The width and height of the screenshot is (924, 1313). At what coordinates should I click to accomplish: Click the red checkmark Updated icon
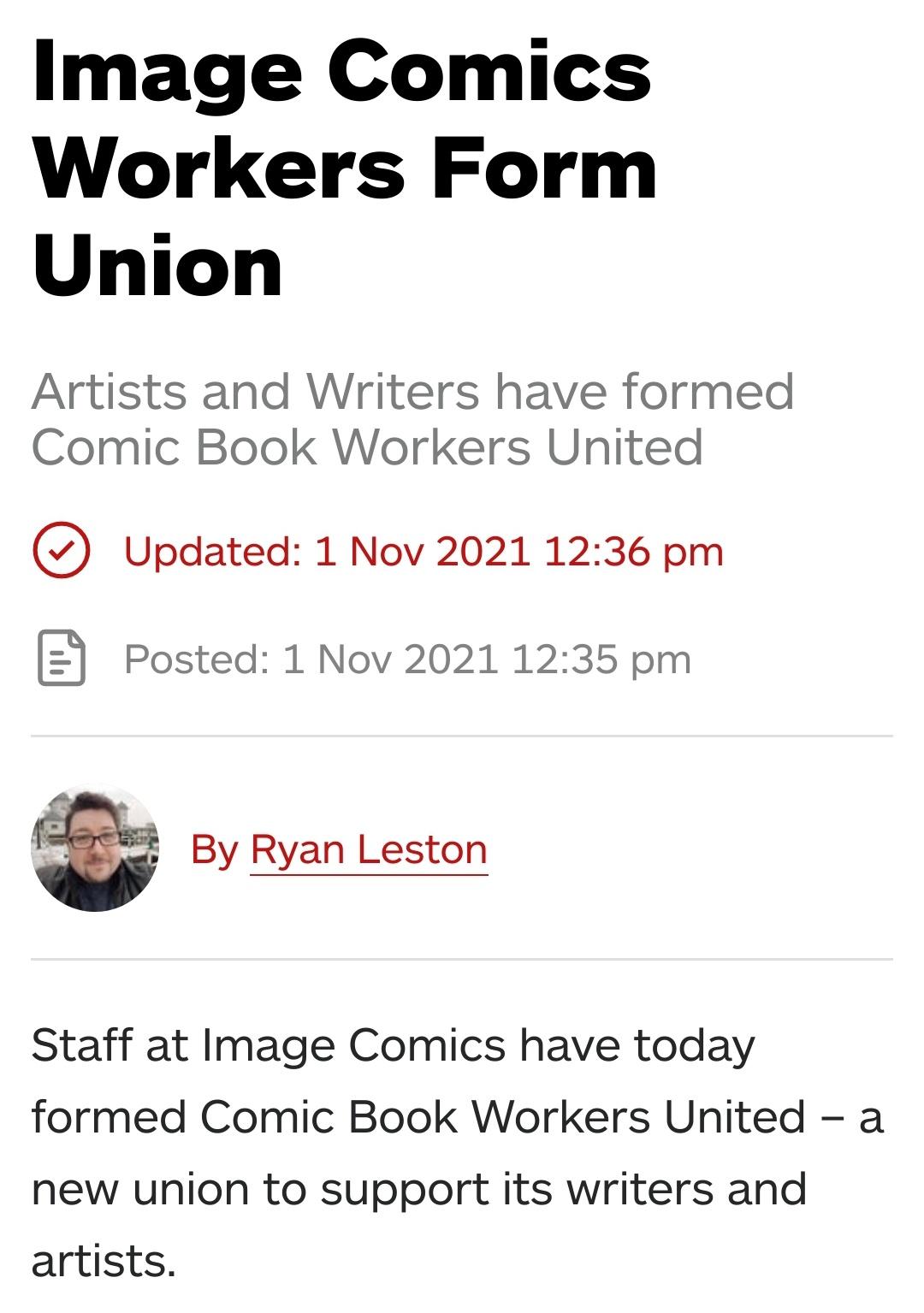[62, 551]
